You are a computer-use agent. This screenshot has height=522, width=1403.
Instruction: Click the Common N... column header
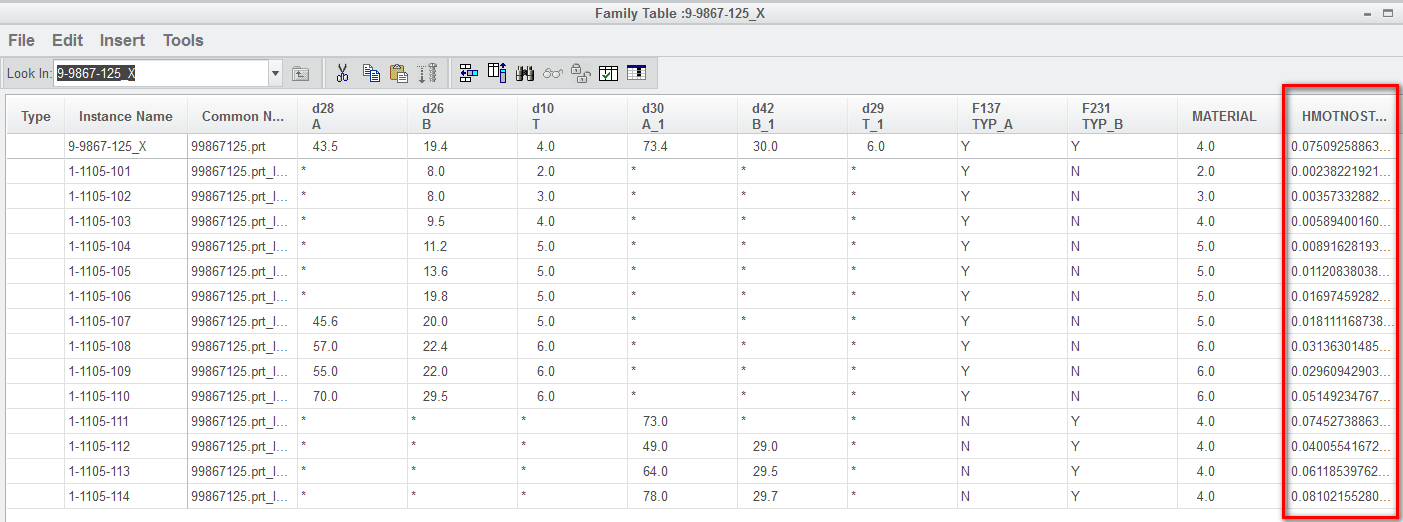[x=243, y=116]
